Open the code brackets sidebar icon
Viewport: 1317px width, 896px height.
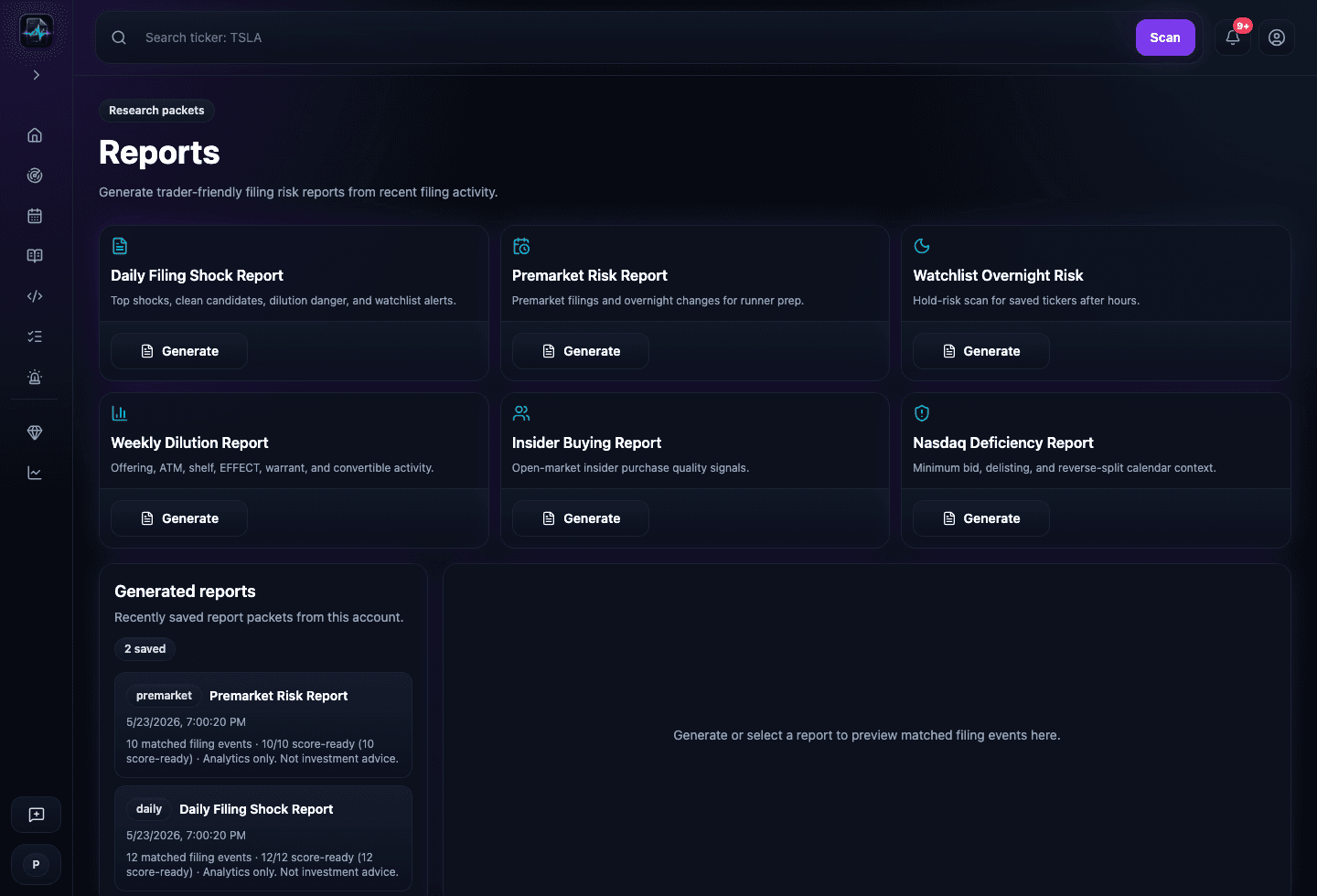click(x=35, y=296)
